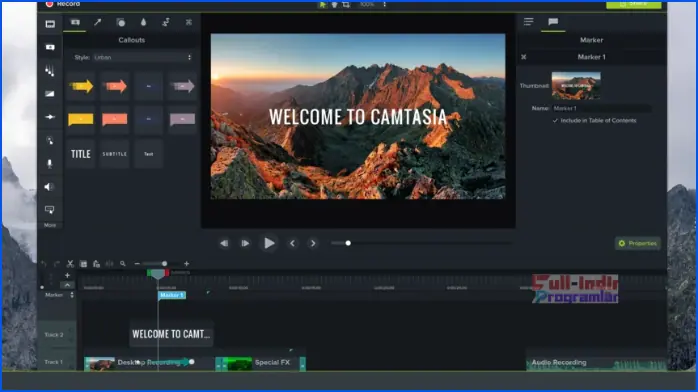Select the orange arrow callout
This screenshot has height=392, width=698.
pyautogui.click(x=115, y=86)
